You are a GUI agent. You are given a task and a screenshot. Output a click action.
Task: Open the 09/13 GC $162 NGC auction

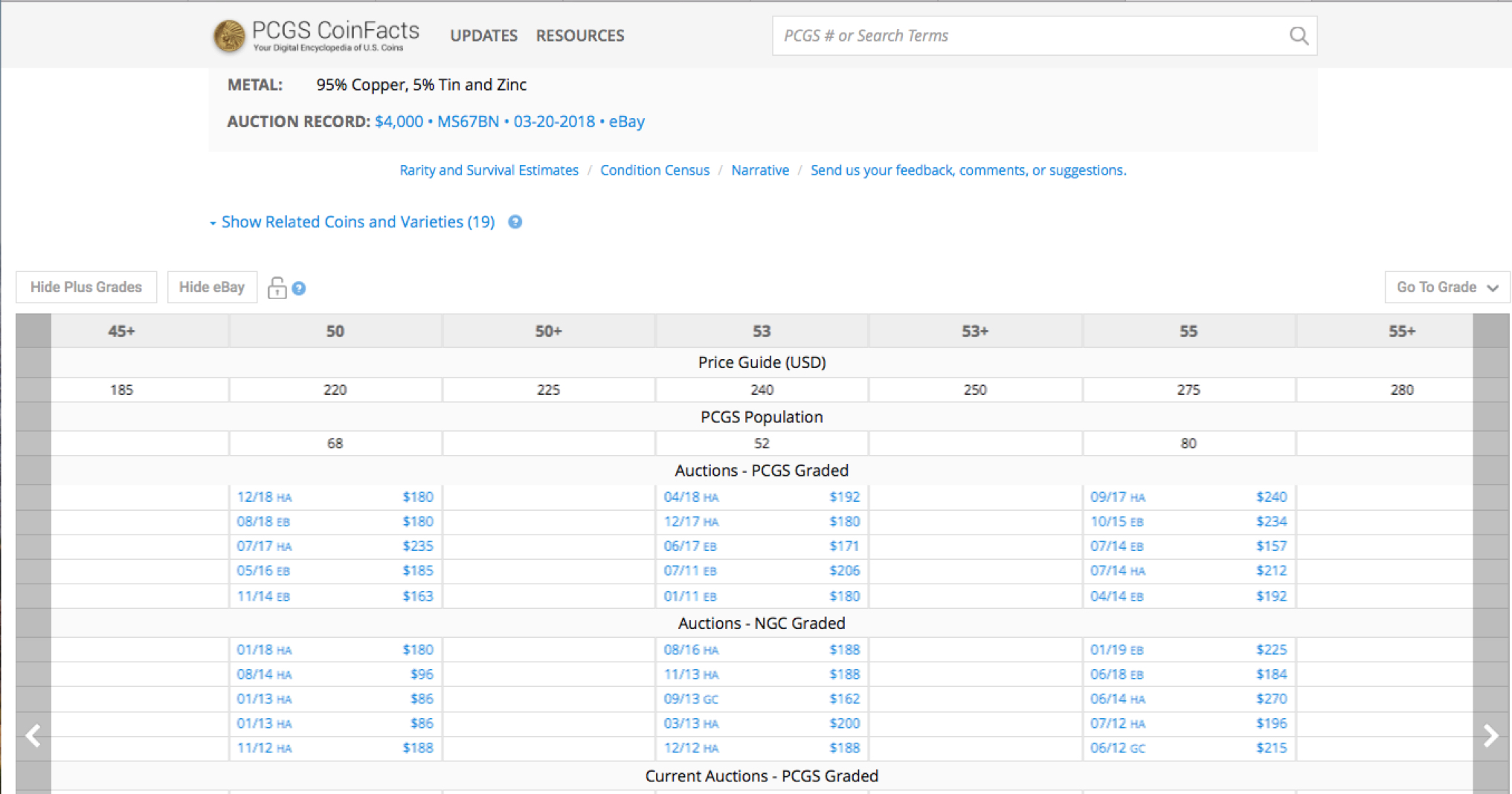[x=762, y=699]
